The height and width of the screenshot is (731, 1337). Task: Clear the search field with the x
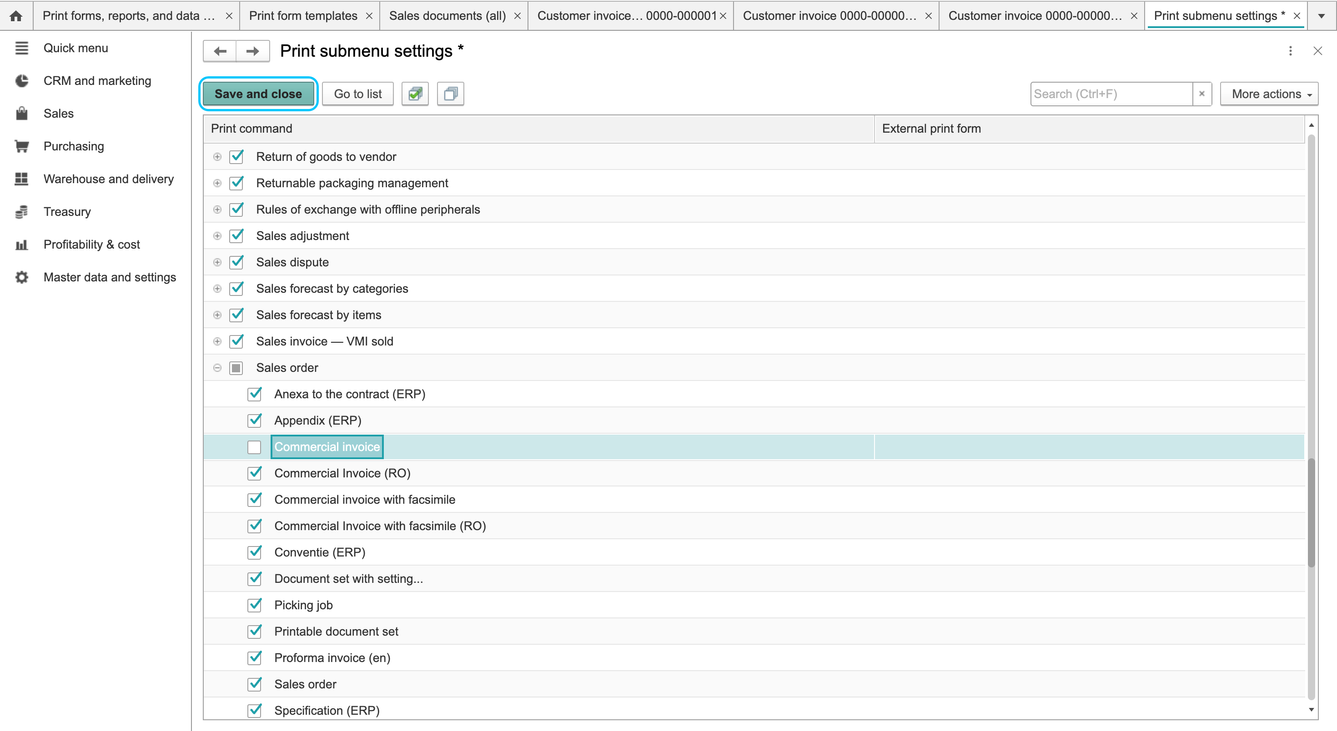(x=1202, y=94)
